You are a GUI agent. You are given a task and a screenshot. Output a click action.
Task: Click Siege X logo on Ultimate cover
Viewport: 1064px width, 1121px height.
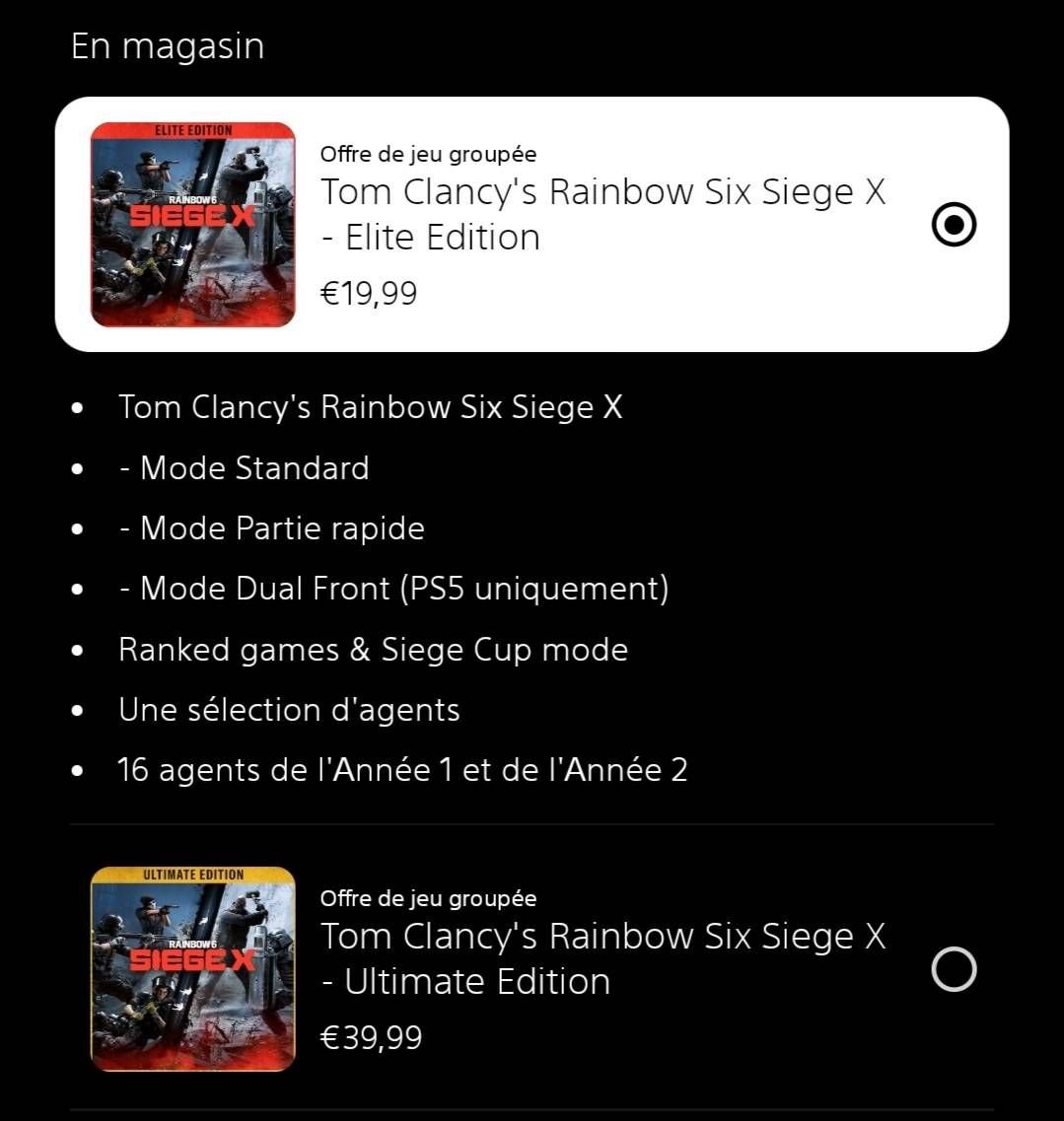[191, 957]
